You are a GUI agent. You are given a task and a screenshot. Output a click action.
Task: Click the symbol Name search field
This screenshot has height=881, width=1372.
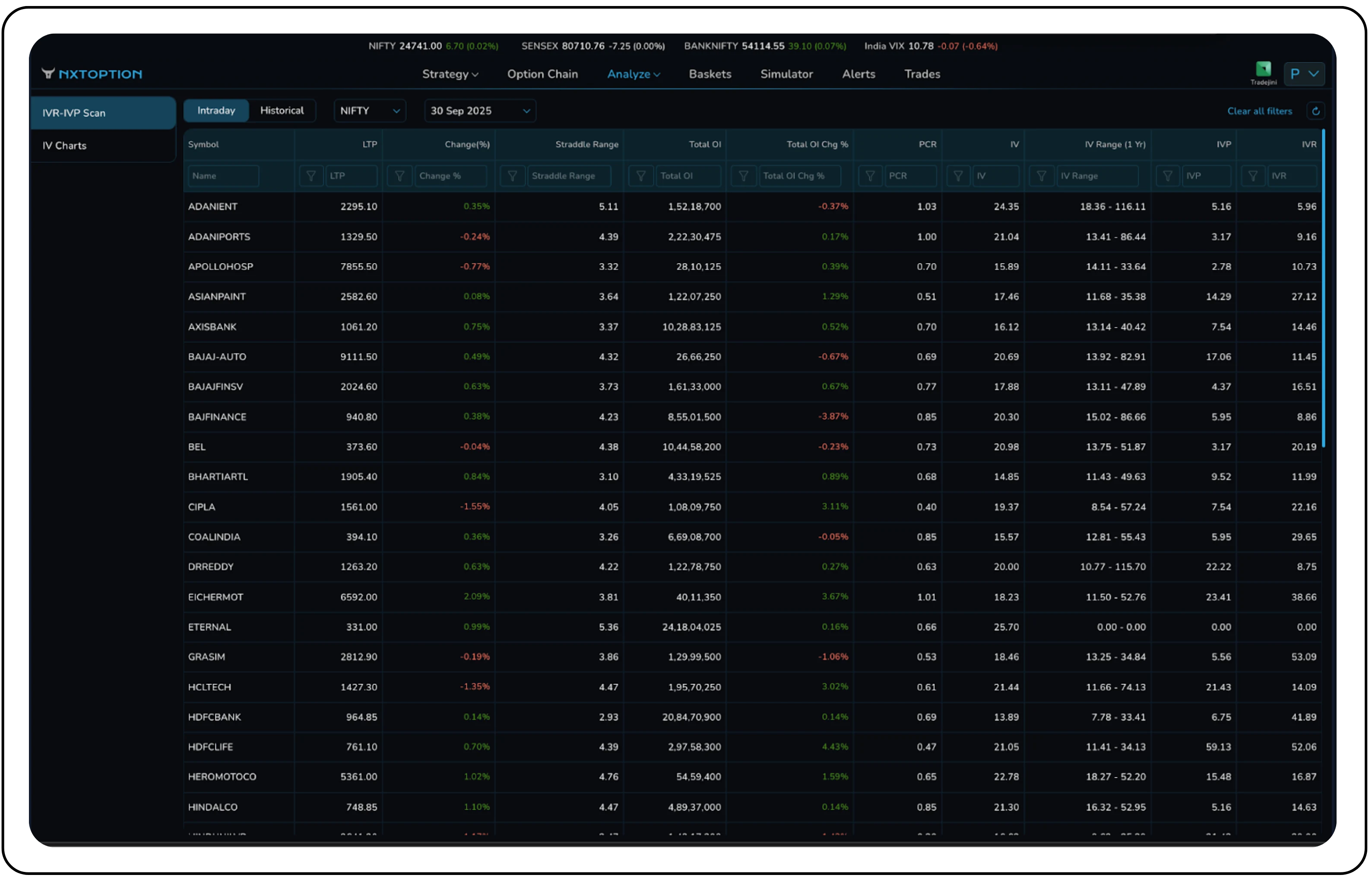[x=223, y=176]
